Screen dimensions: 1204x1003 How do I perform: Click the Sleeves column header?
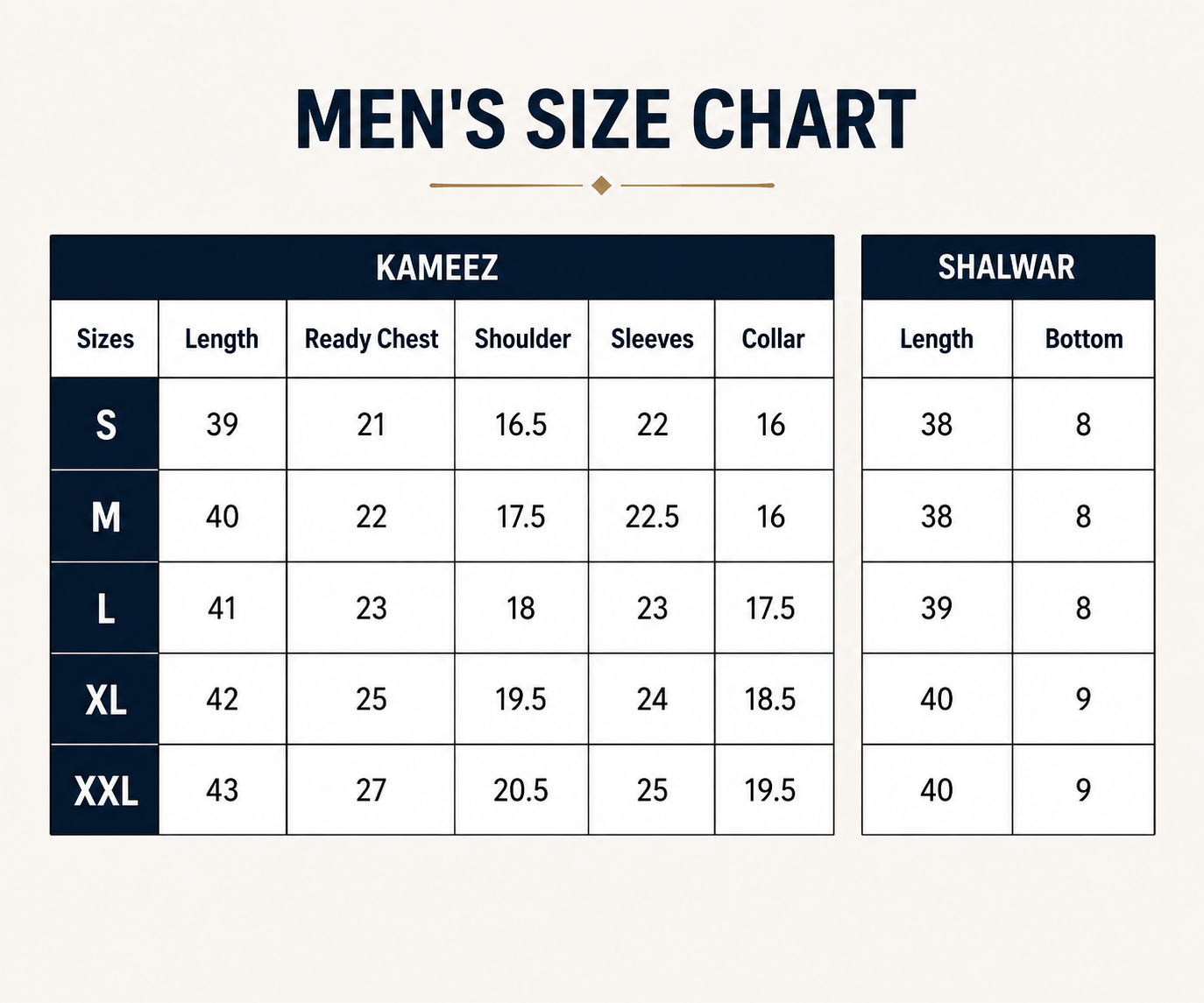pos(652,339)
